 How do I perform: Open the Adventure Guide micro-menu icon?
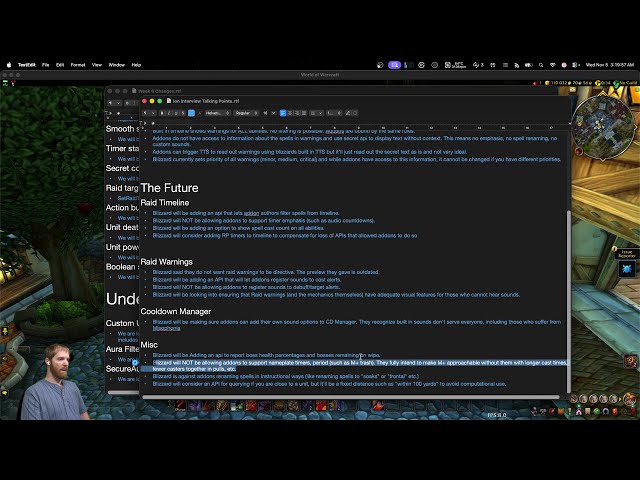pyautogui.click(x=615, y=411)
